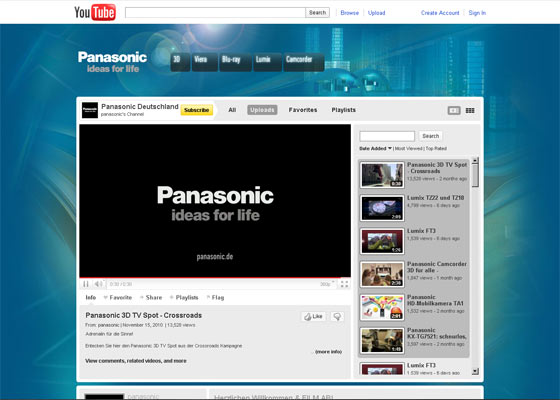Viewport: 560px width, 400px height.
Task: Click the red video progress bar
Action: coord(215,278)
